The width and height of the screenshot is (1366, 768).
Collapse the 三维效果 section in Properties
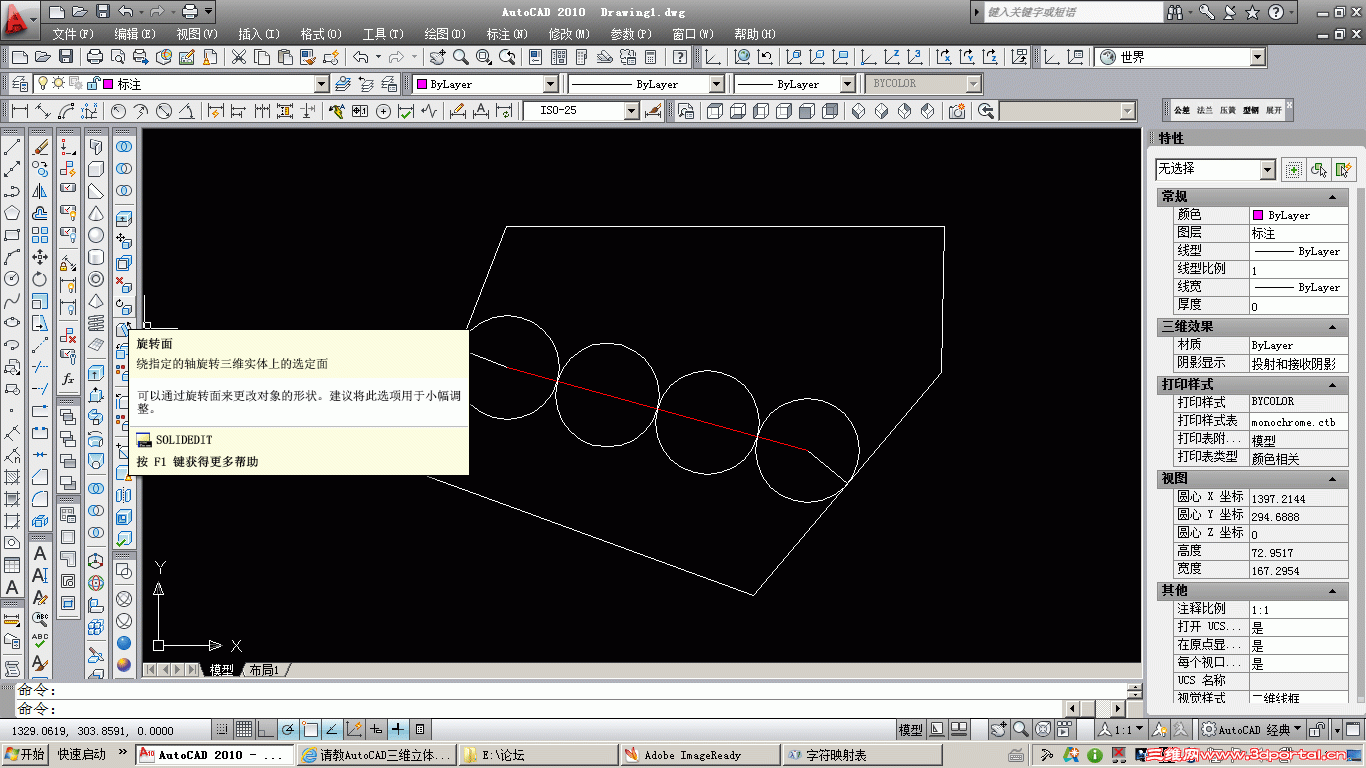[x=1334, y=327]
